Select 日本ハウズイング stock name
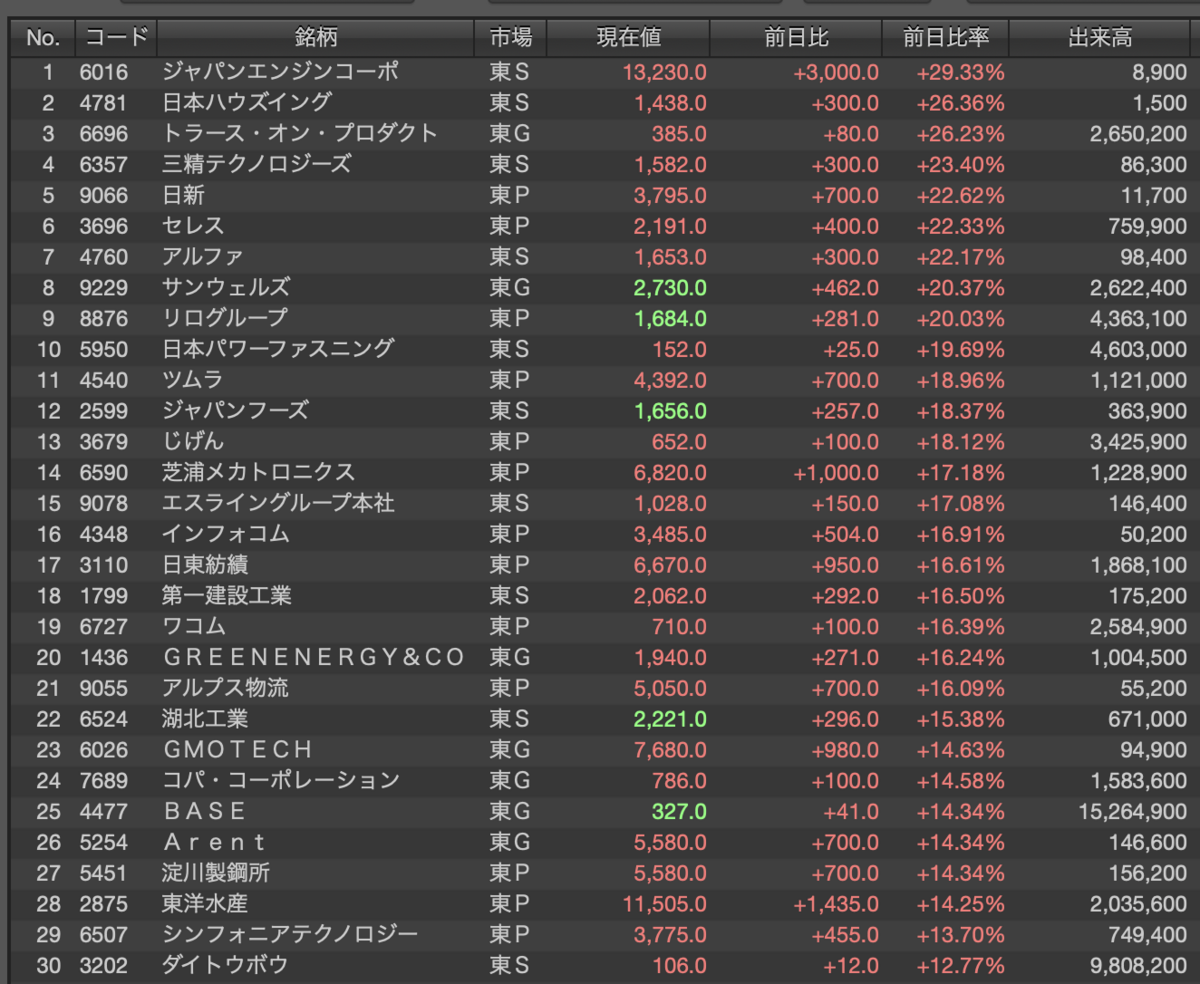 click(246, 102)
